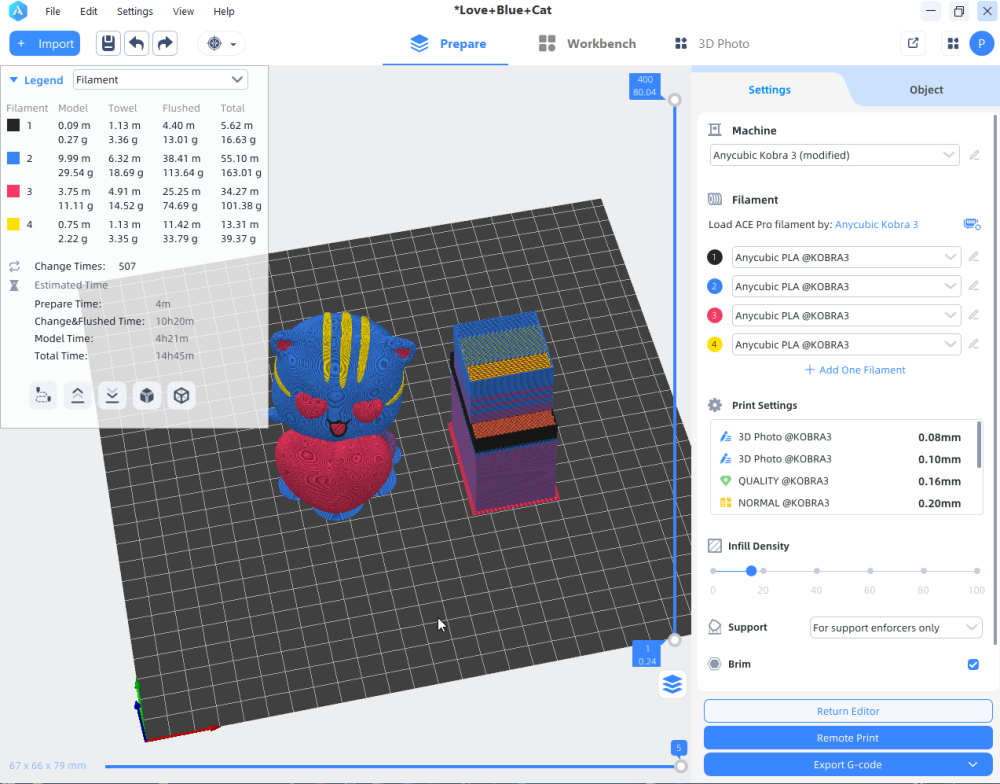Click the travel path view icon in legend
The image size is (1000, 784).
pyautogui.click(x=43, y=396)
